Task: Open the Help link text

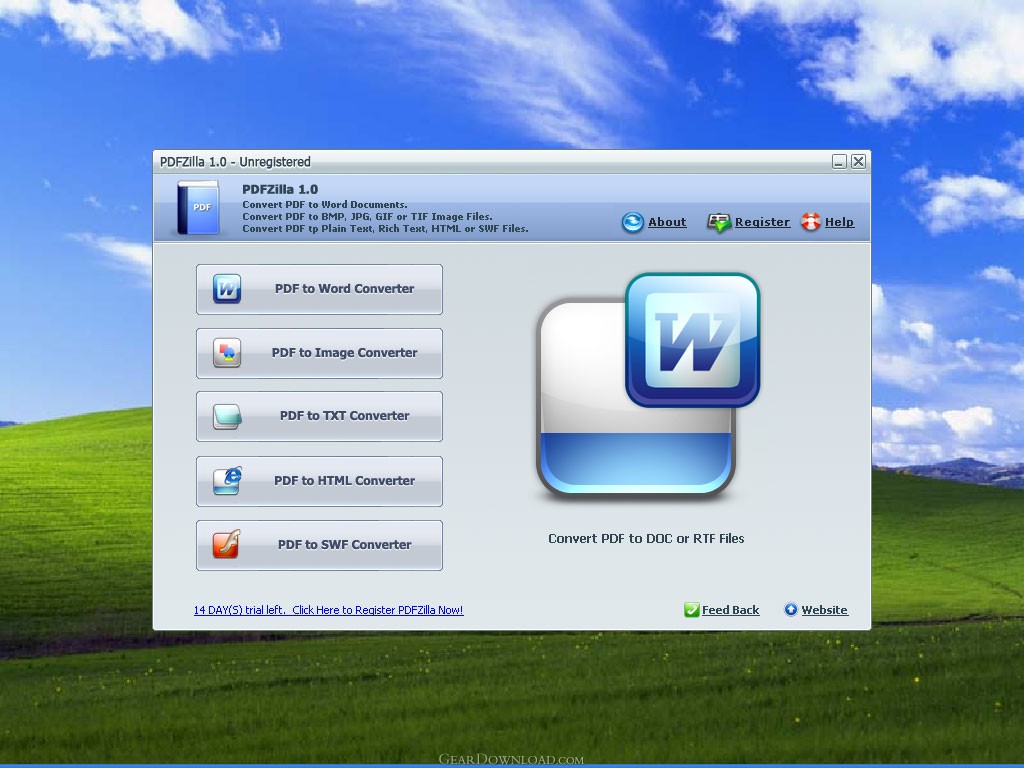Action: pos(839,222)
